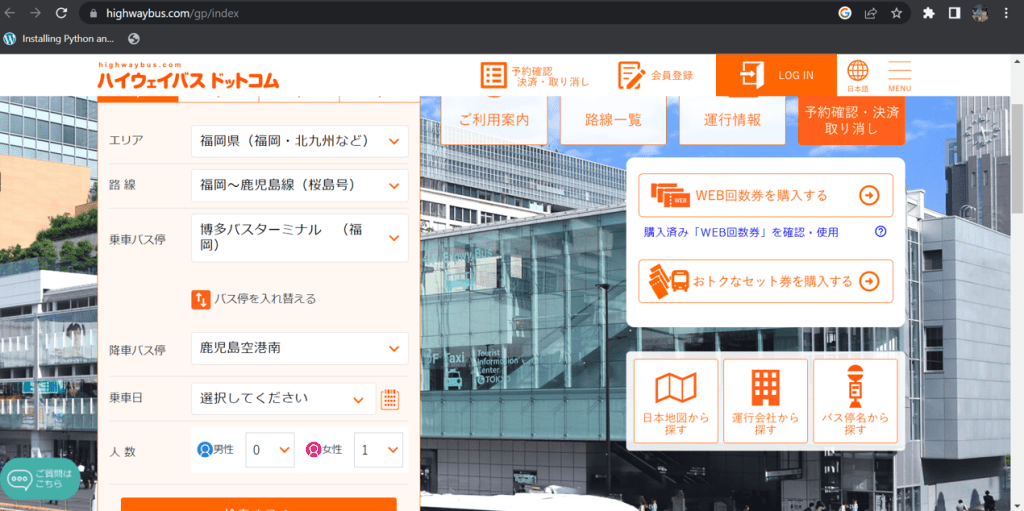Open the 運行情報 service information tab
This screenshot has height=511, width=1024.
pyautogui.click(x=732, y=120)
